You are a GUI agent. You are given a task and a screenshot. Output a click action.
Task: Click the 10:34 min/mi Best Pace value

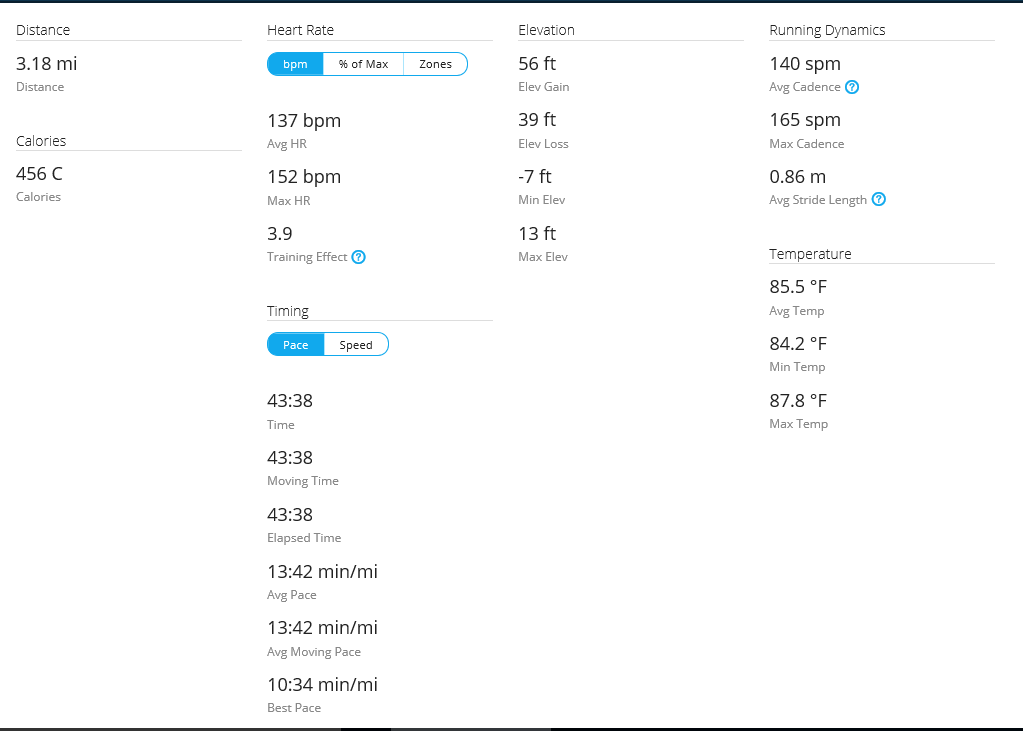coord(322,685)
